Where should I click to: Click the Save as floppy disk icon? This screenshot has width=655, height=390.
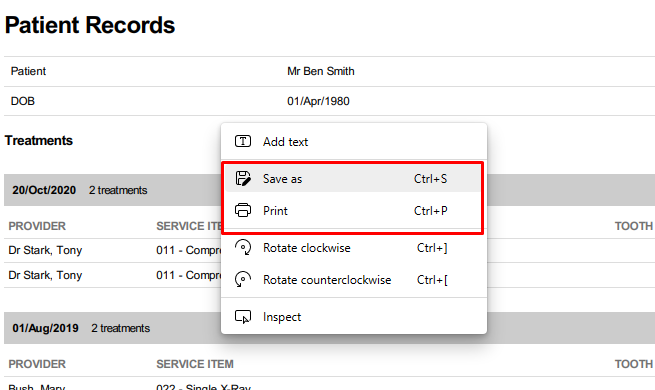(243, 178)
